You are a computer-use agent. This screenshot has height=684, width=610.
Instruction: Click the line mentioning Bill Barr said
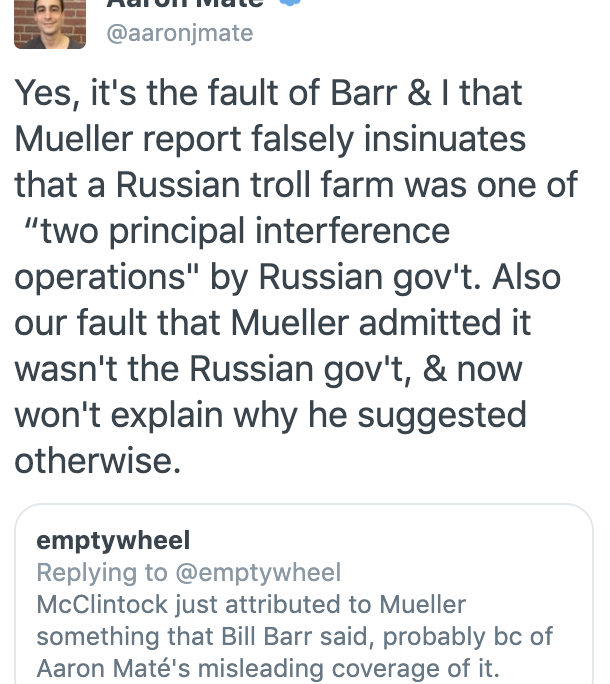tap(295, 636)
